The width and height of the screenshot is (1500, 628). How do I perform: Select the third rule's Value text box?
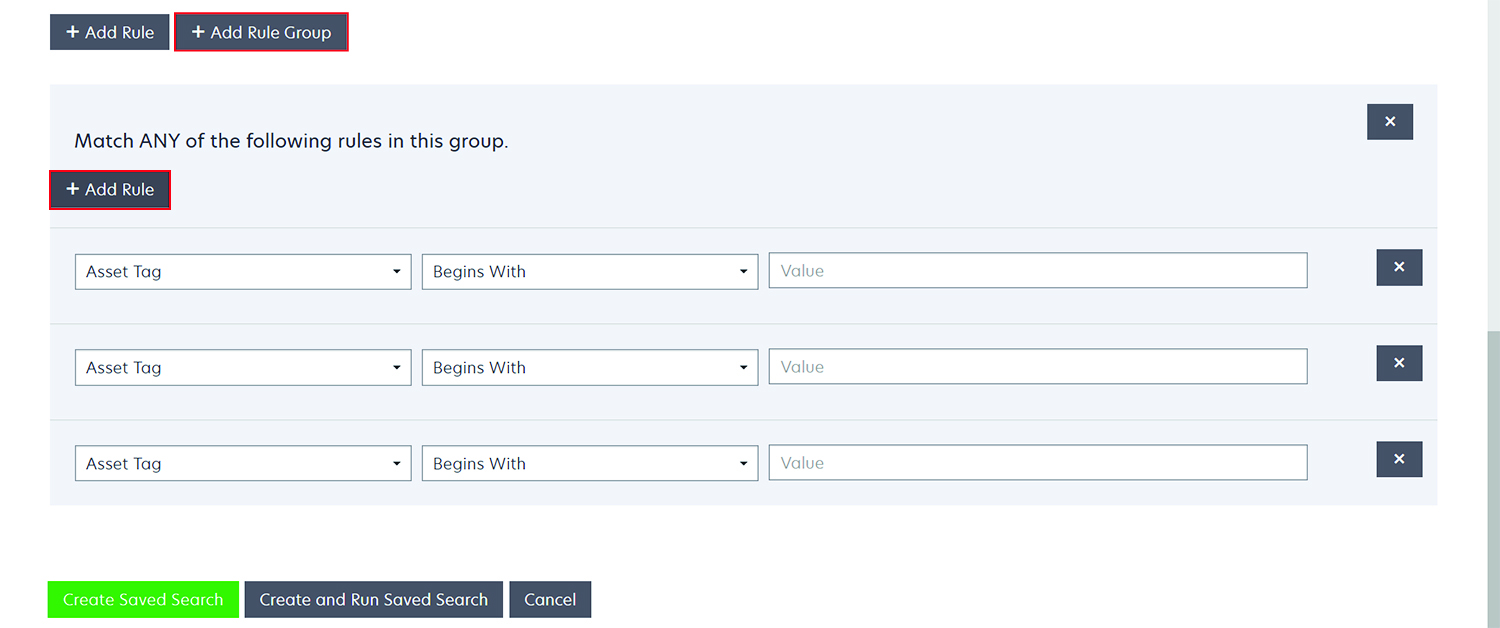pyautogui.click(x=1037, y=463)
